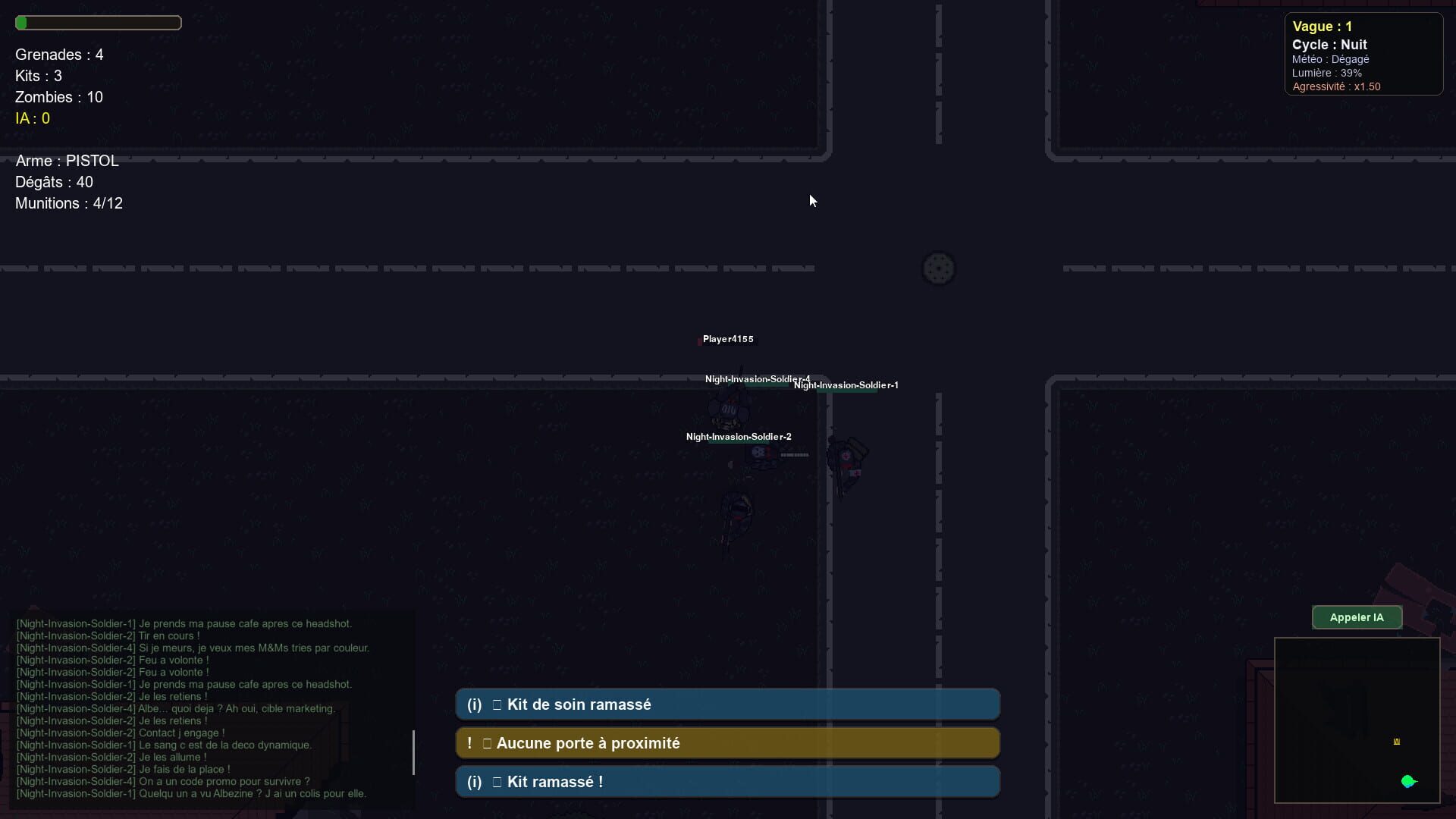
Task: Click the exclamation icon on the door warning banner
Action: pos(469,743)
